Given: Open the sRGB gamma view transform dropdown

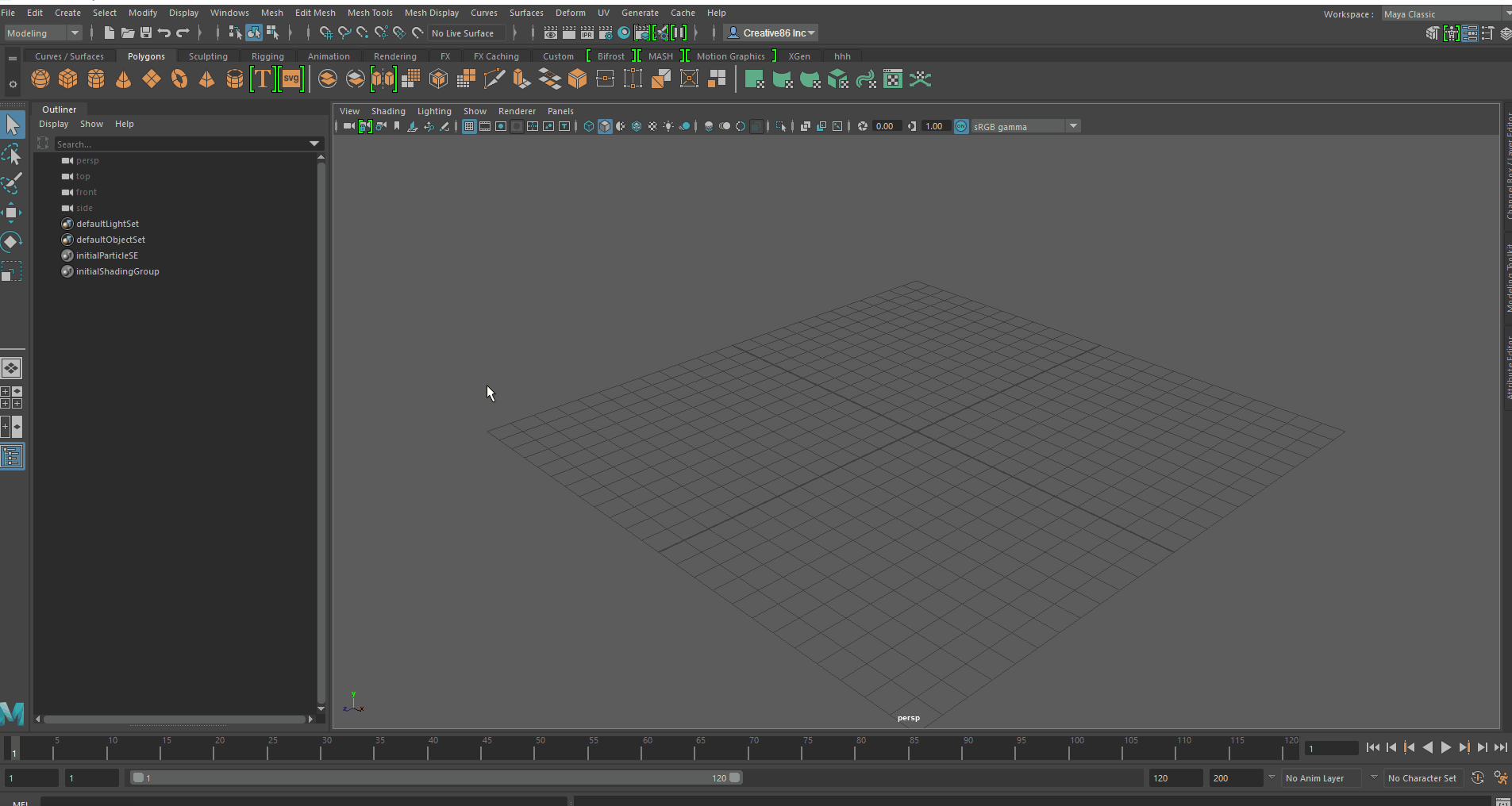Looking at the screenshot, I should pos(1026,126).
